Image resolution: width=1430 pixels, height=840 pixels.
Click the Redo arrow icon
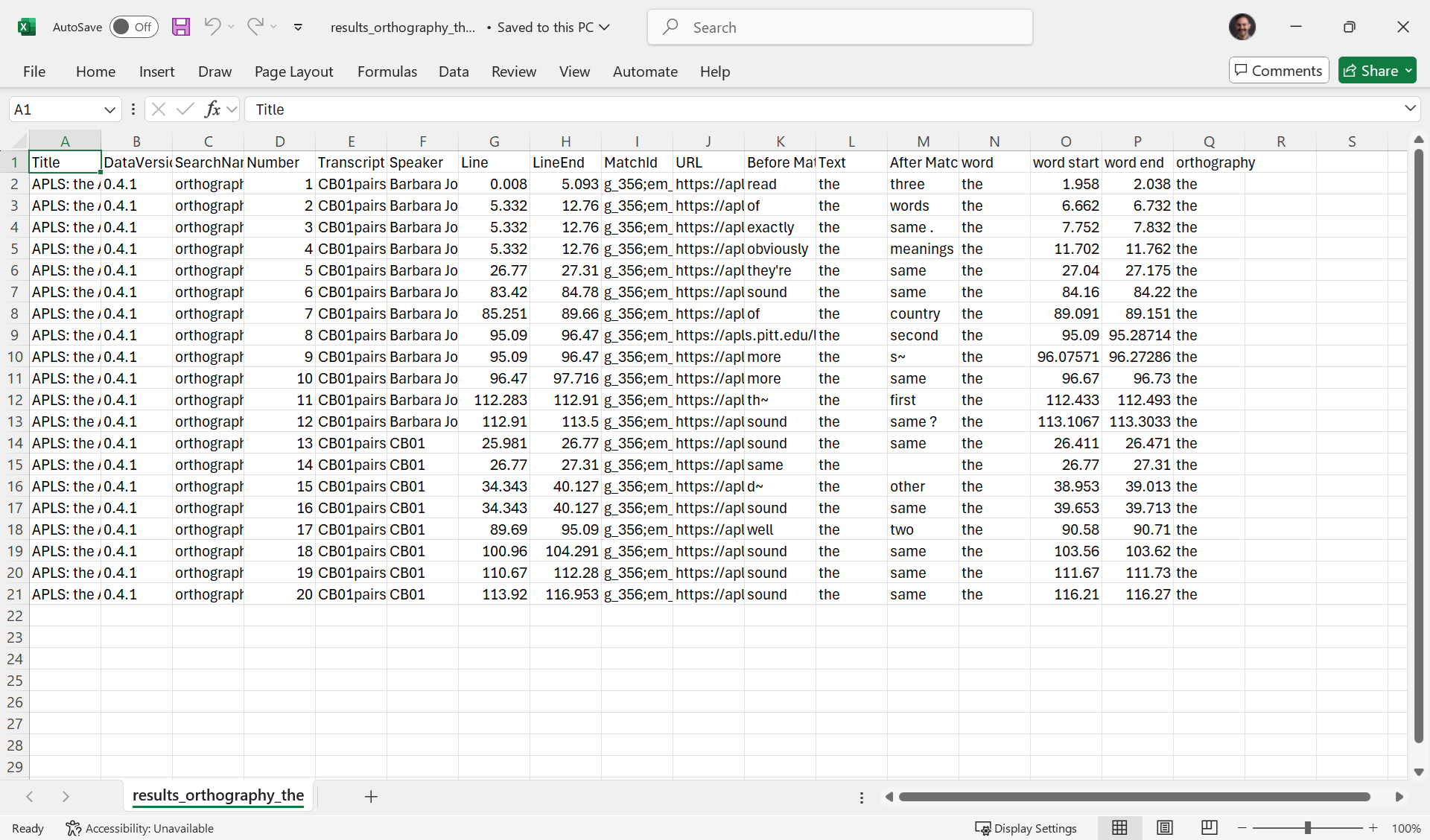tap(255, 27)
